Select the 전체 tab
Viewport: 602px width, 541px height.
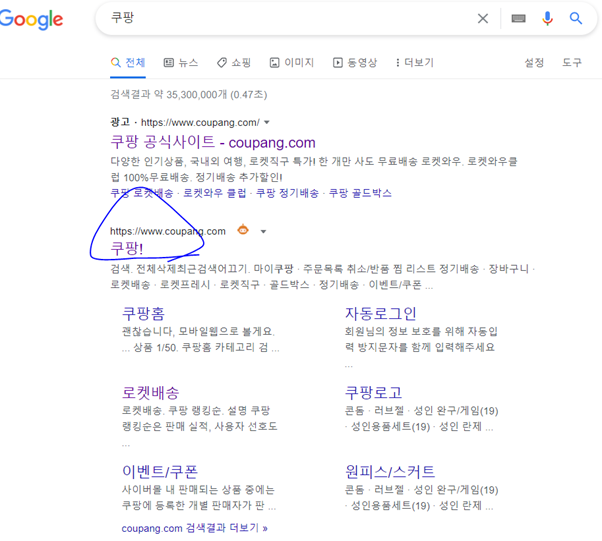128,63
